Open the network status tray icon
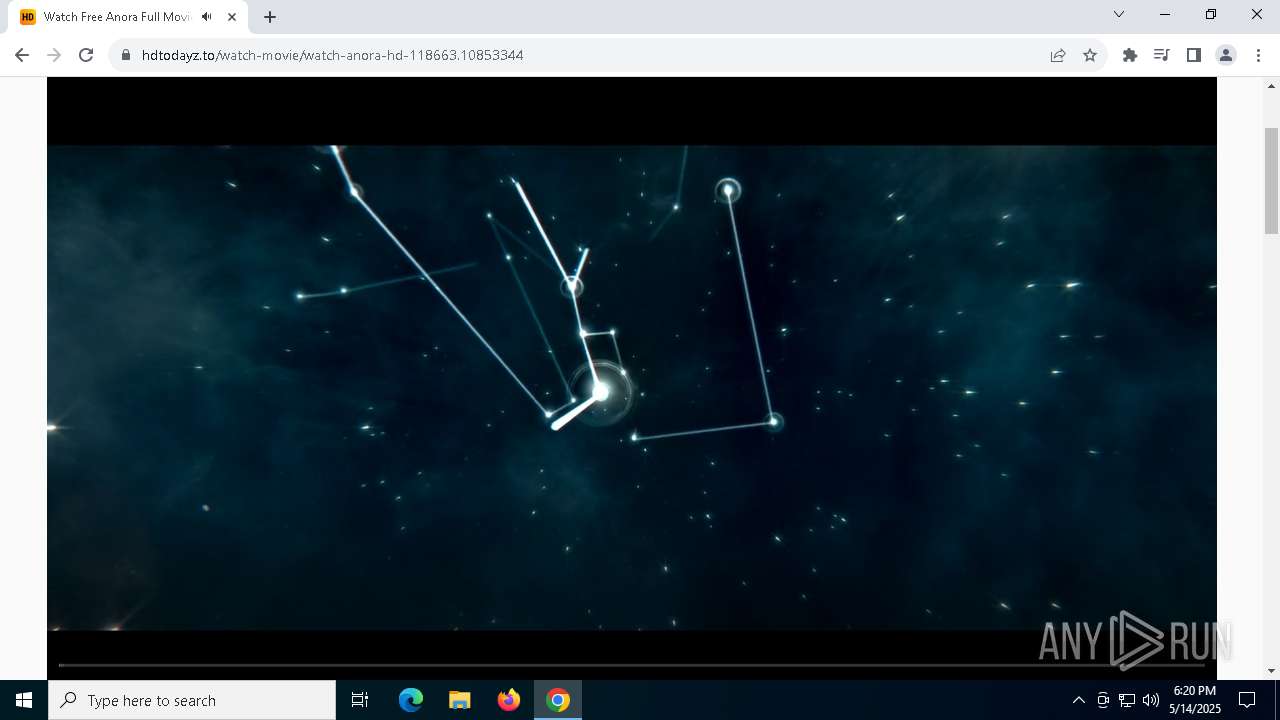 pyautogui.click(x=1127, y=700)
